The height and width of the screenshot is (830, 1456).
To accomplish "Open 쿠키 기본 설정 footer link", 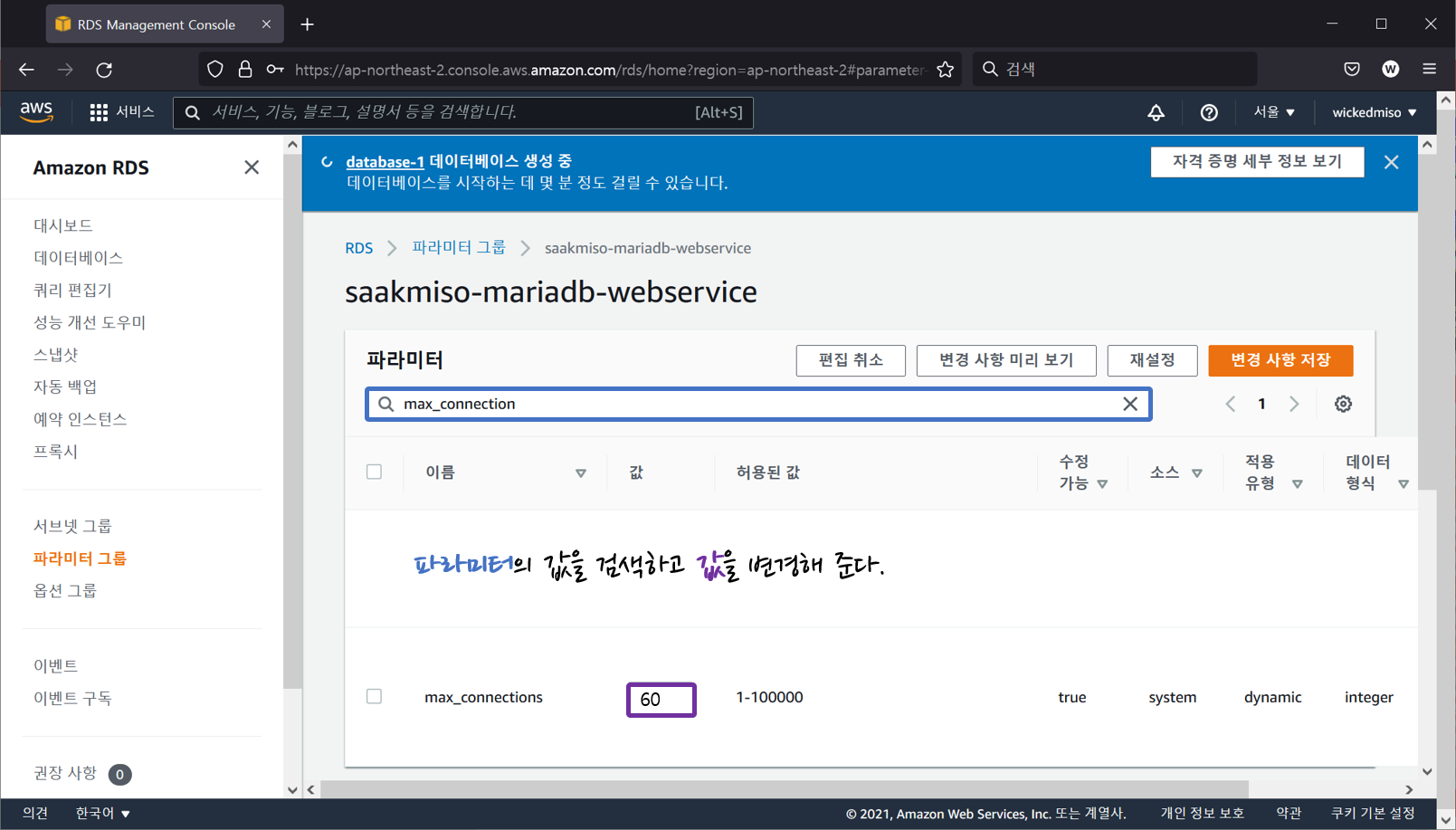I will (x=1372, y=814).
